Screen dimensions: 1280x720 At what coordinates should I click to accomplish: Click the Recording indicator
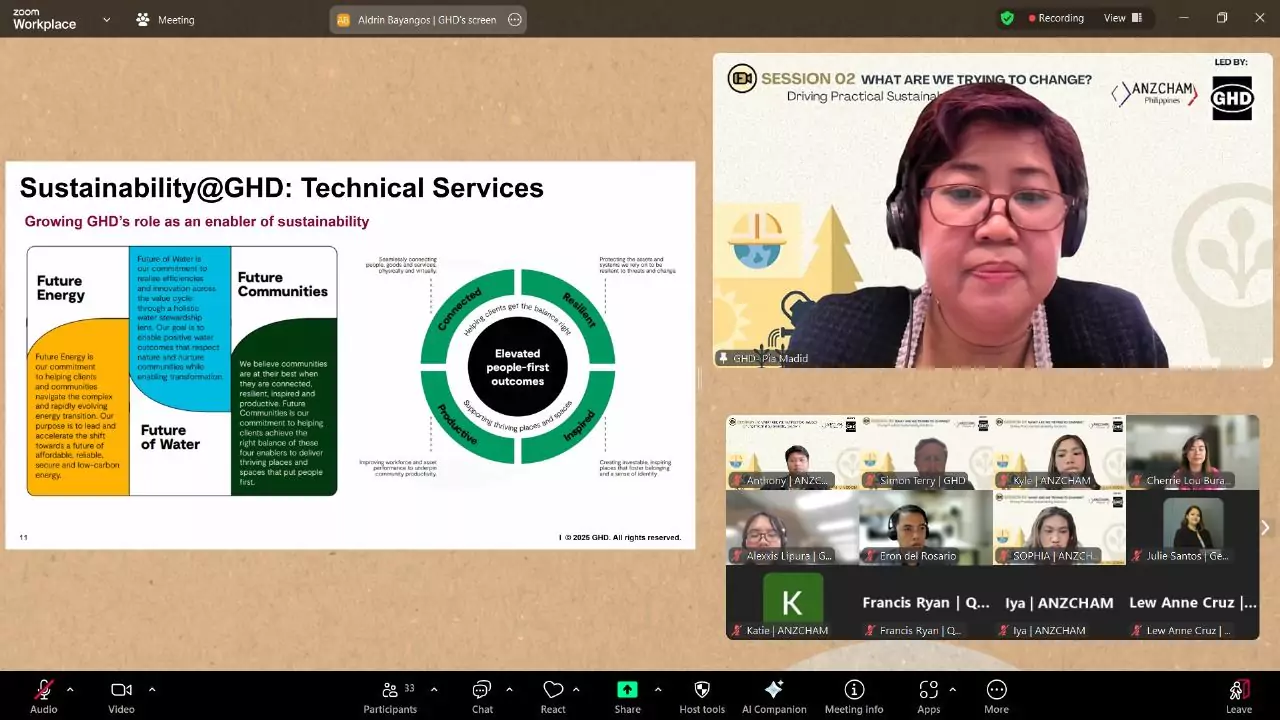(1056, 18)
